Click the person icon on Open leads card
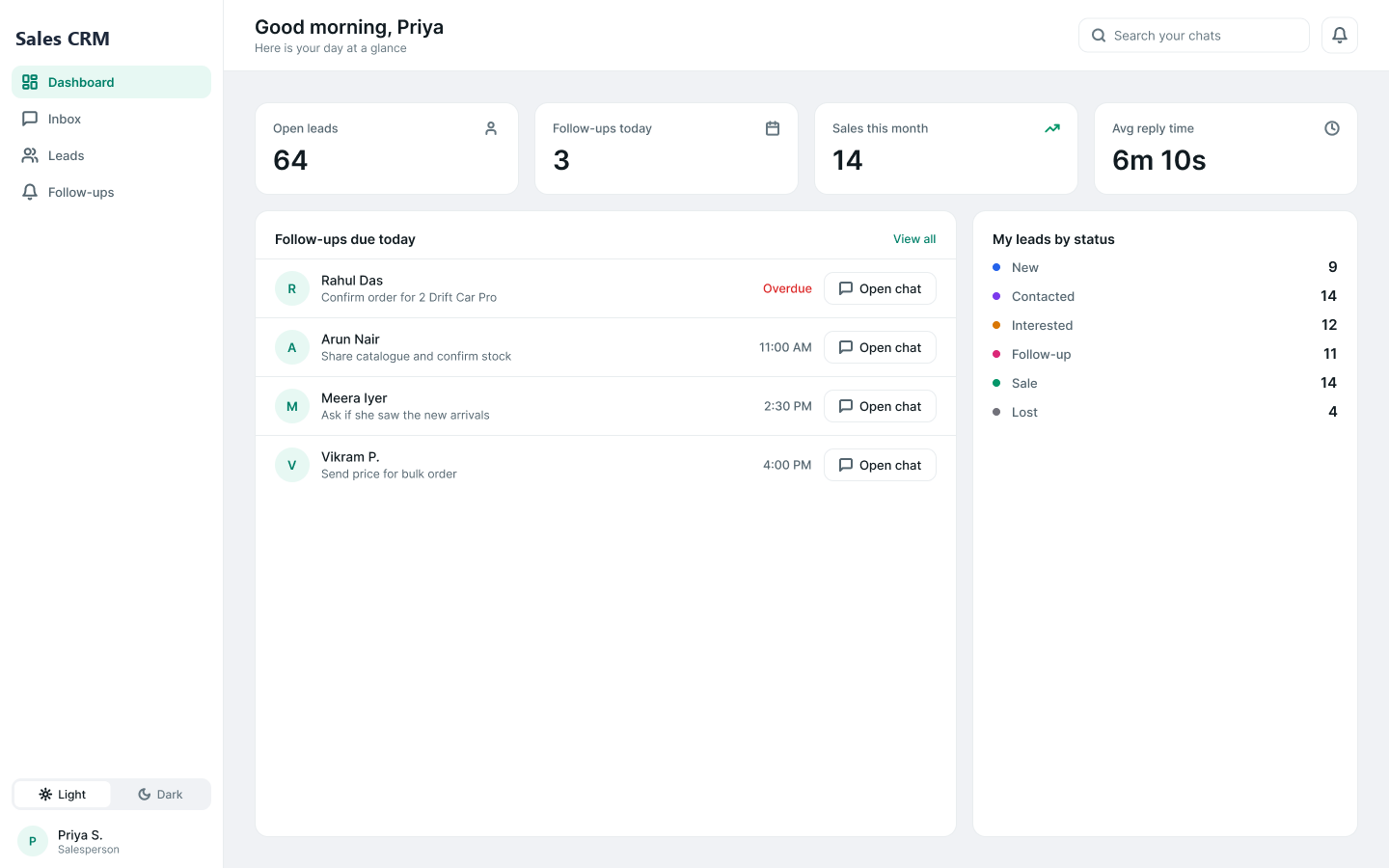Screen dimensions: 1389x868 pos(491,128)
